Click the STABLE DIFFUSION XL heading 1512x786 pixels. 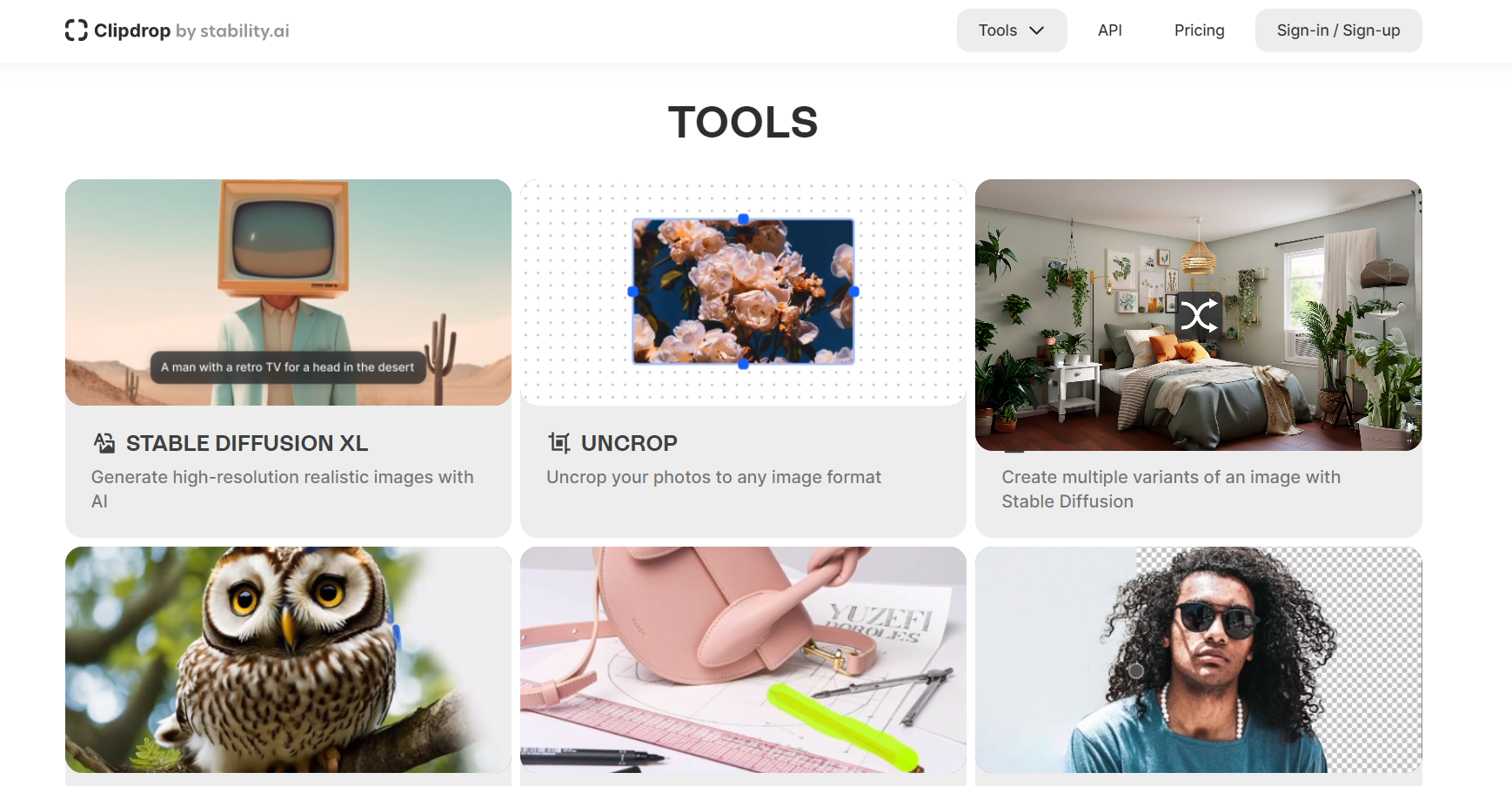(x=247, y=443)
